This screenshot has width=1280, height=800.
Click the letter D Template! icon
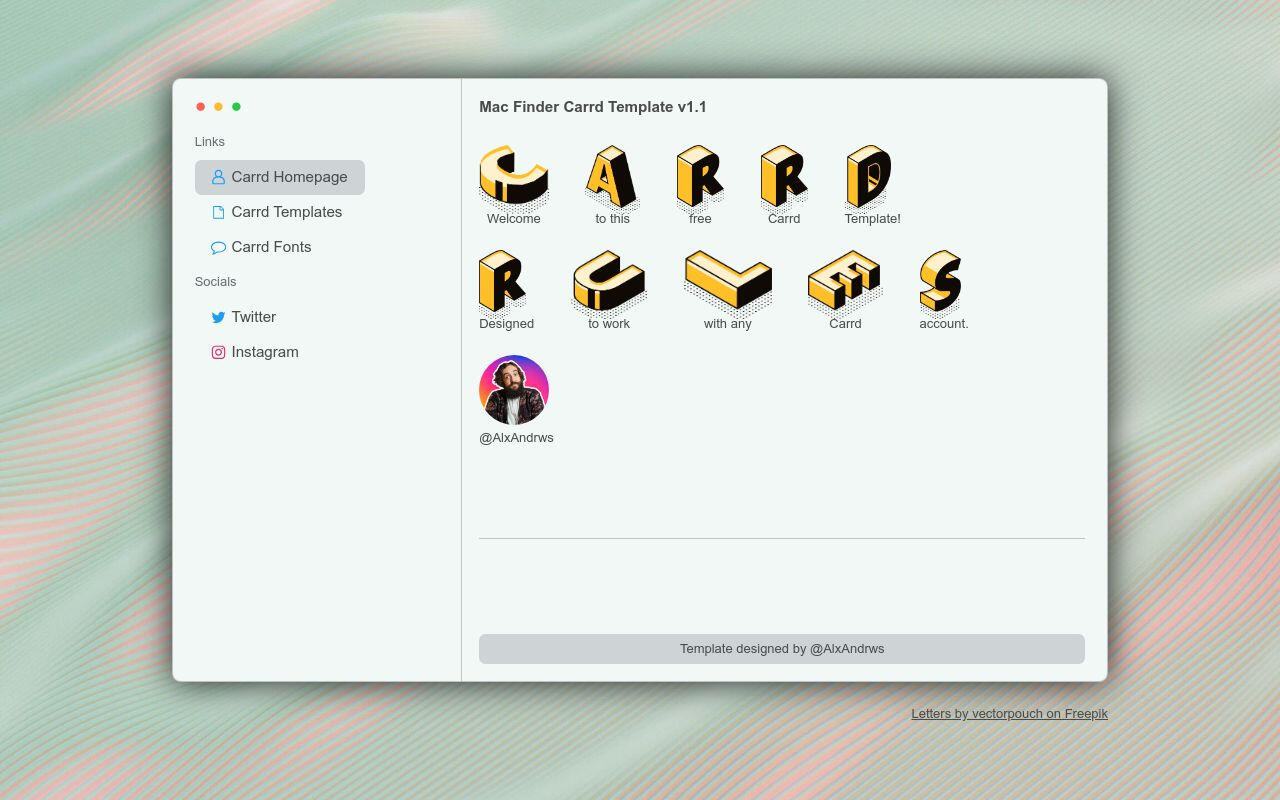click(870, 177)
